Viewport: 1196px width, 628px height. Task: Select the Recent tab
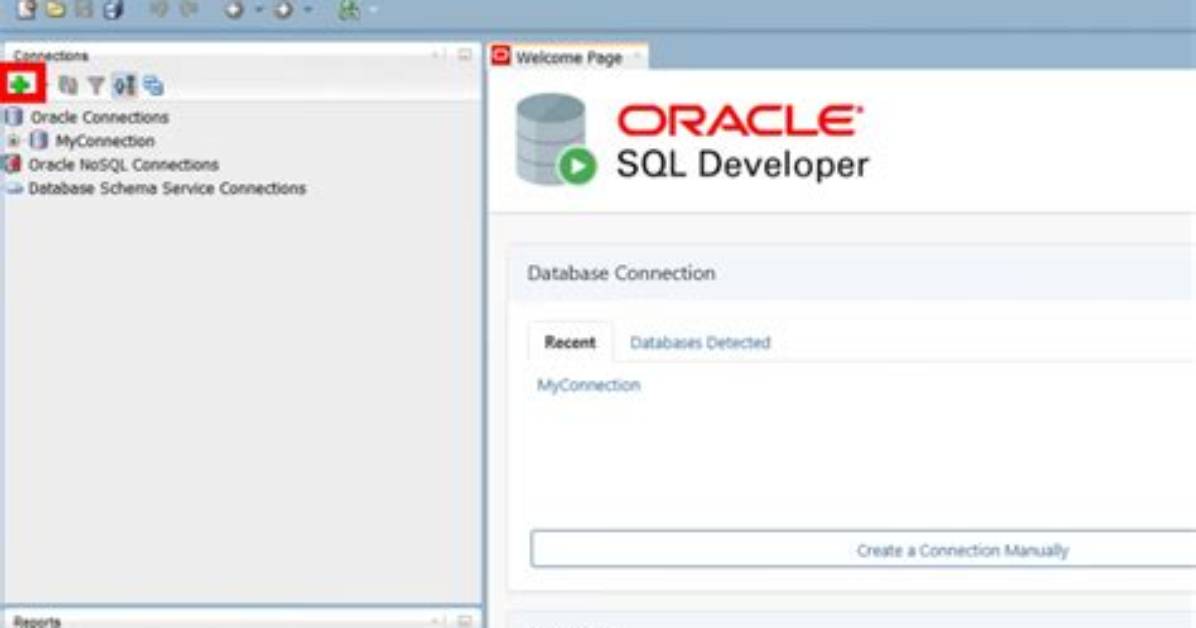coord(570,342)
